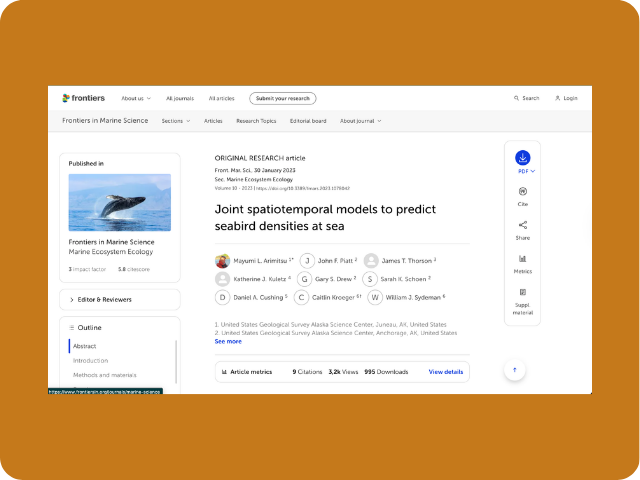
Task: Click Caitlin Kroeger's C avatar
Action: (301, 298)
